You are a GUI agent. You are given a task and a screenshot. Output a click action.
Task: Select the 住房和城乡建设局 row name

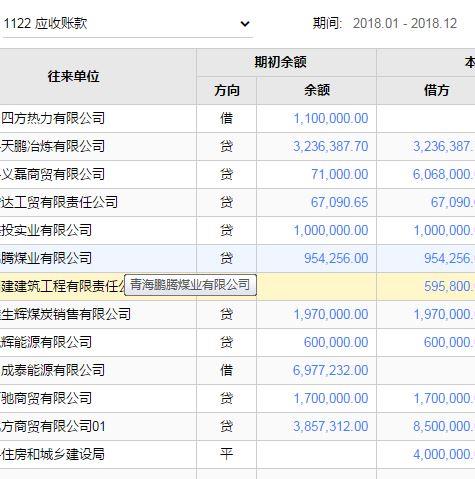coord(52,454)
